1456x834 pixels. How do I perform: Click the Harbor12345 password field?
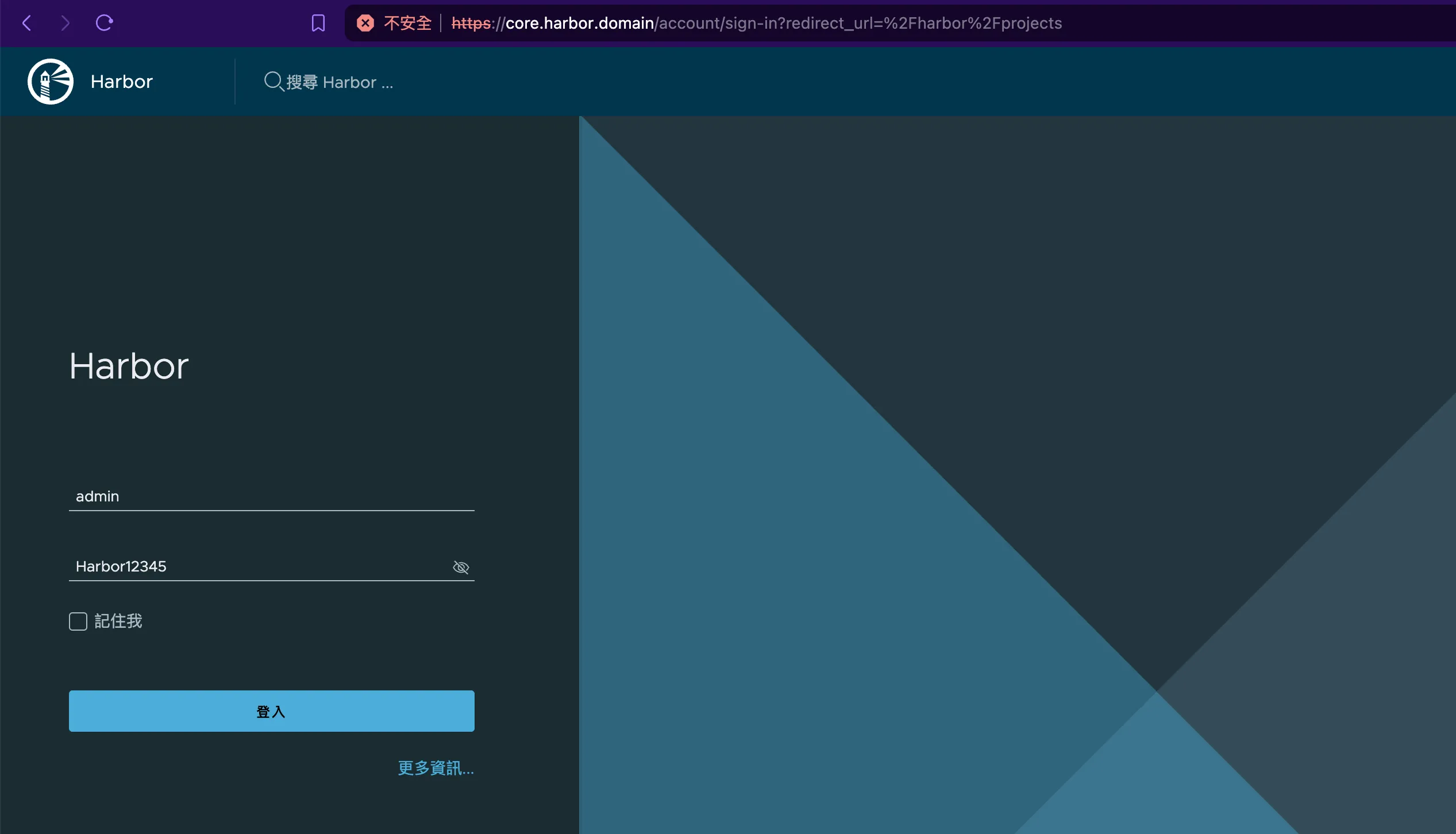(x=259, y=566)
